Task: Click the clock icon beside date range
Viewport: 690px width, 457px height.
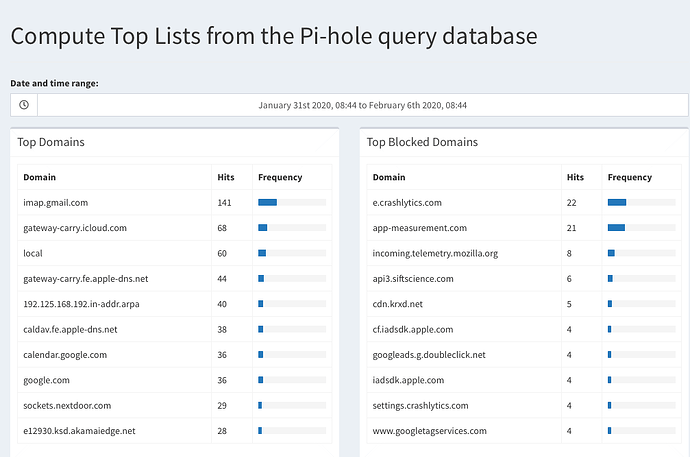Action: pos(24,105)
